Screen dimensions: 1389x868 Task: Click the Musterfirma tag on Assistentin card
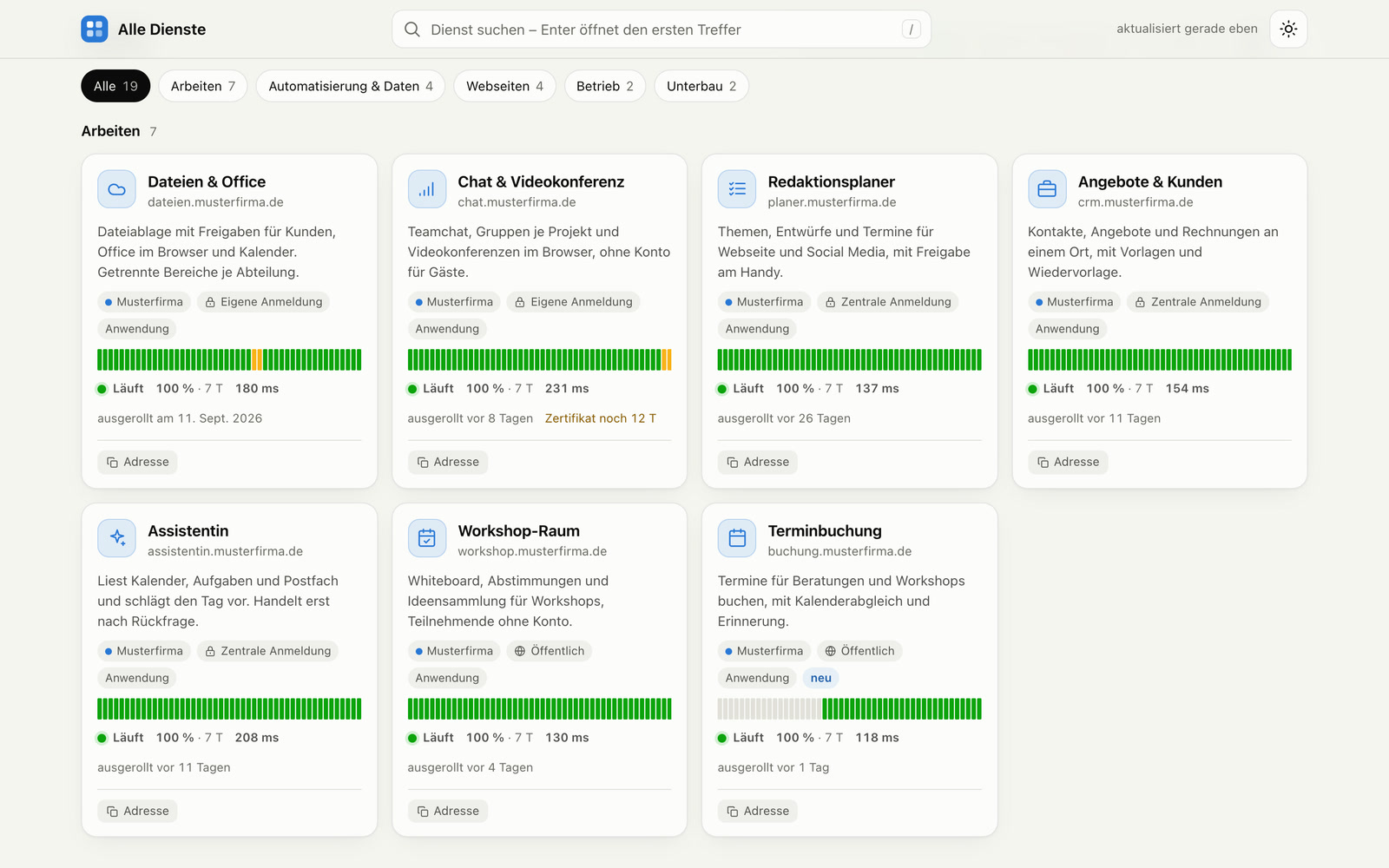pos(143,651)
